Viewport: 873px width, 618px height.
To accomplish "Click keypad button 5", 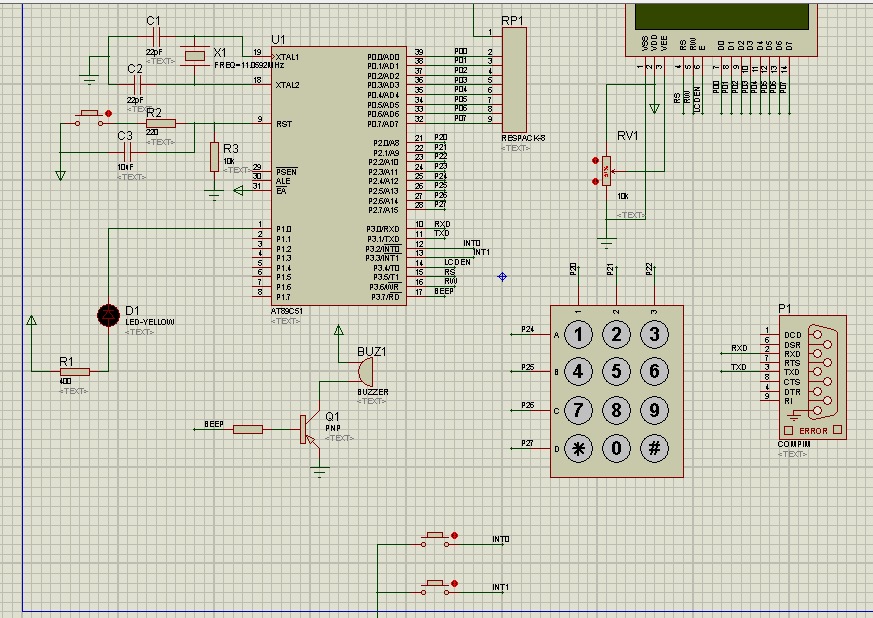I will [616, 372].
